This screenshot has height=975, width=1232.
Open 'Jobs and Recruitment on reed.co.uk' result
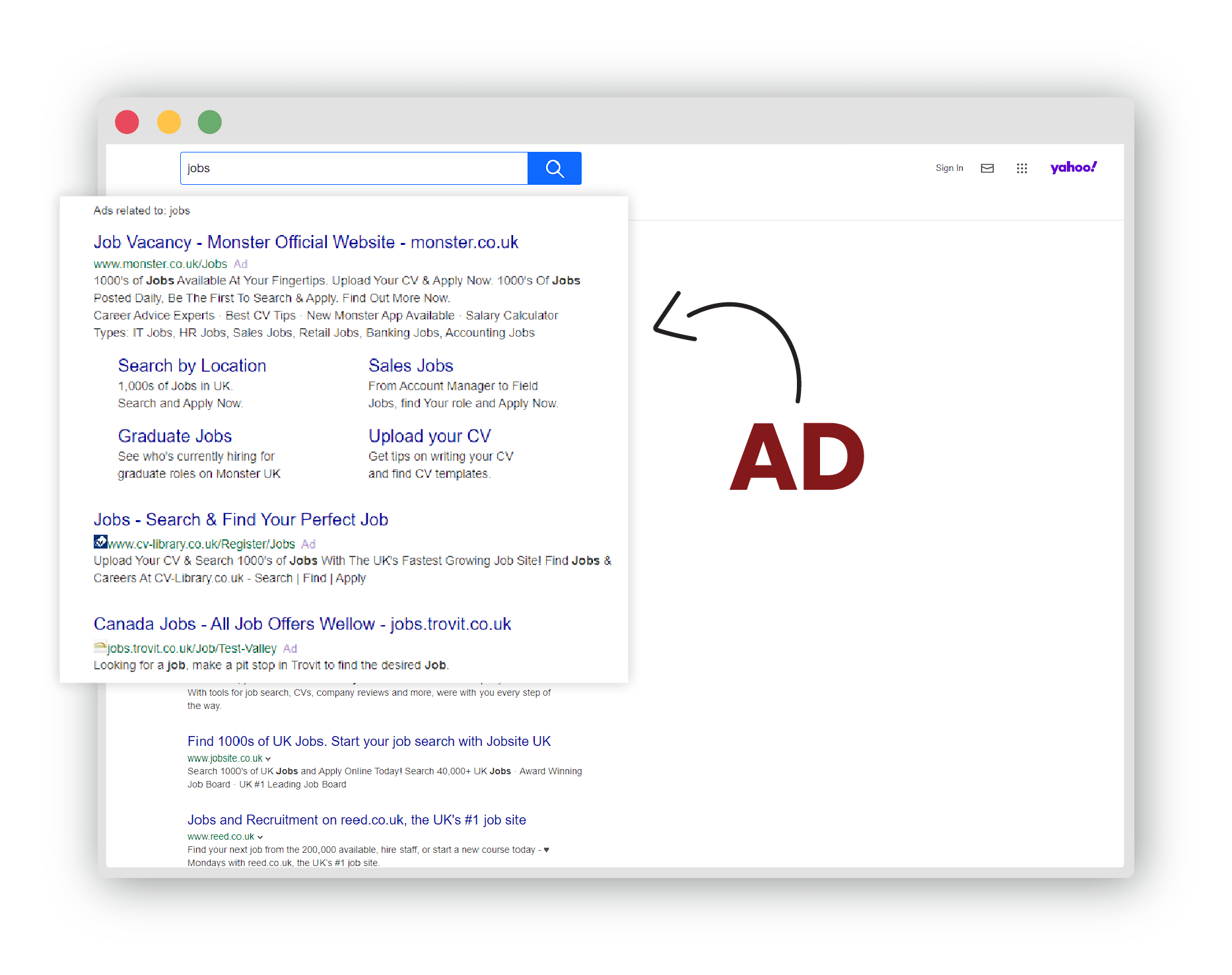357,820
